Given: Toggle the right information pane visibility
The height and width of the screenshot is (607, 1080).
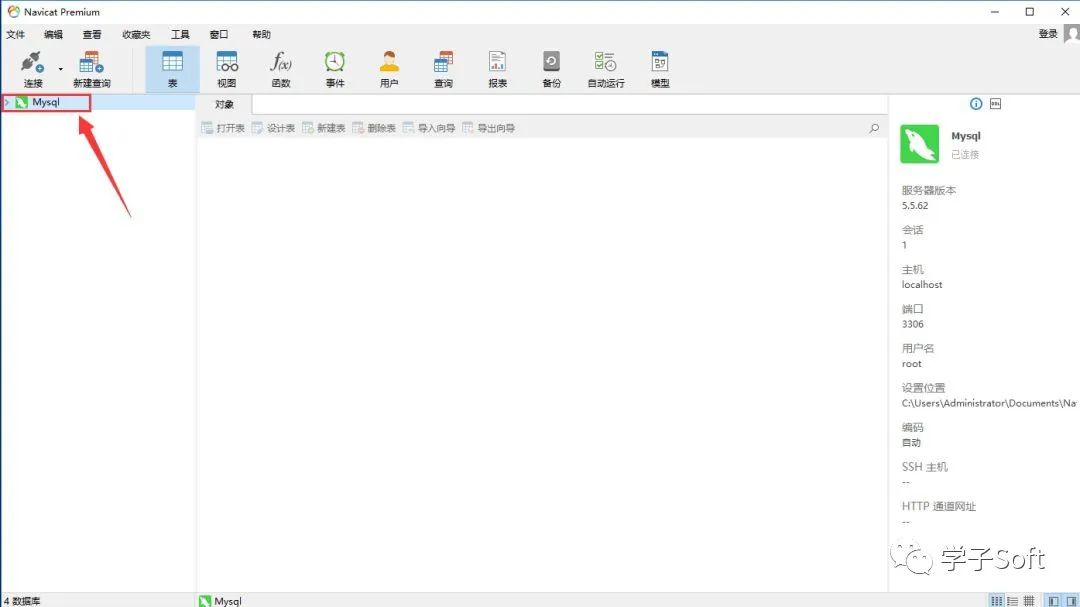Looking at the screenshot, I should [1071, 600].
